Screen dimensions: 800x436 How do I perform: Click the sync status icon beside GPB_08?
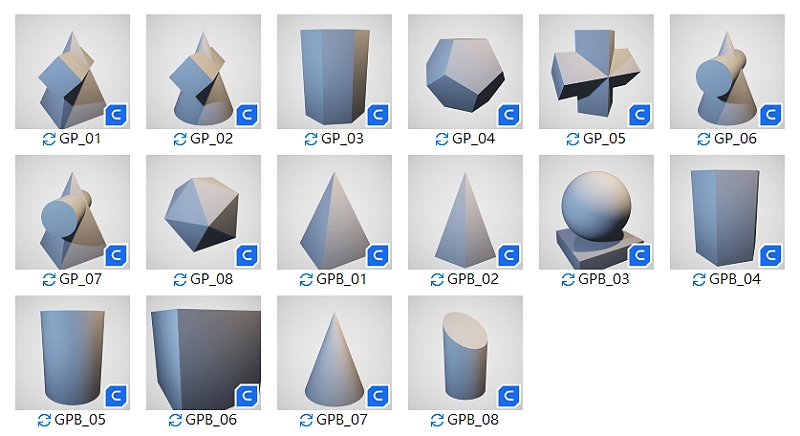437,420
